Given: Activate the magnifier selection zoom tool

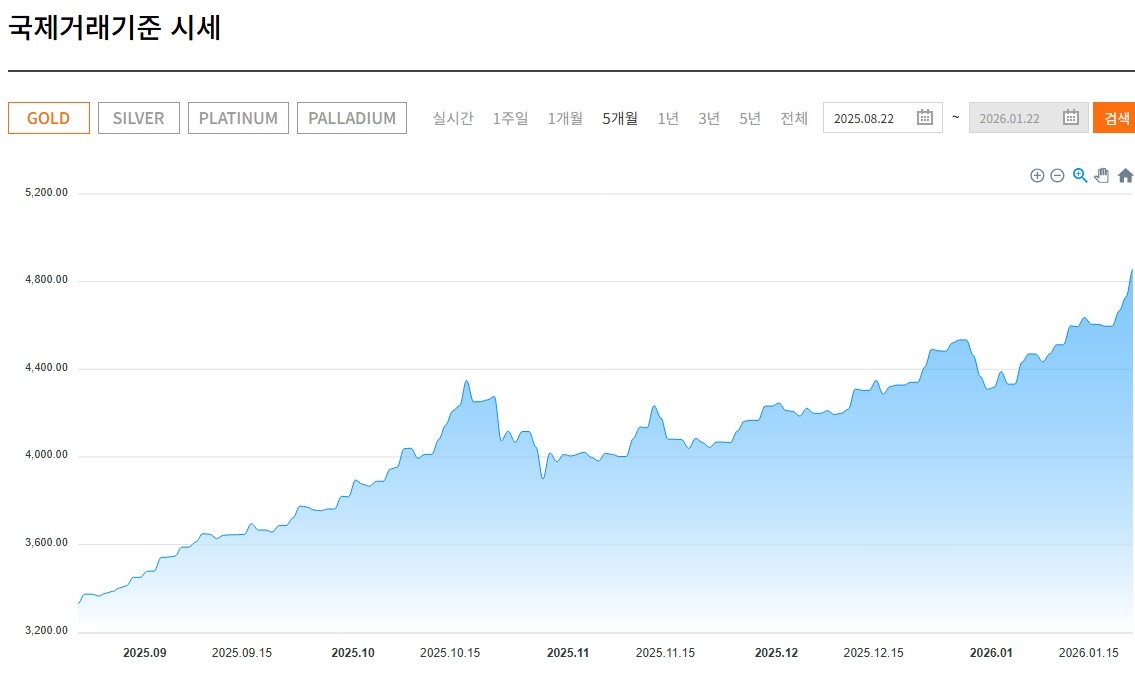Looking at the screenshot, I should pyautogui.click(x=1080, y=175).
